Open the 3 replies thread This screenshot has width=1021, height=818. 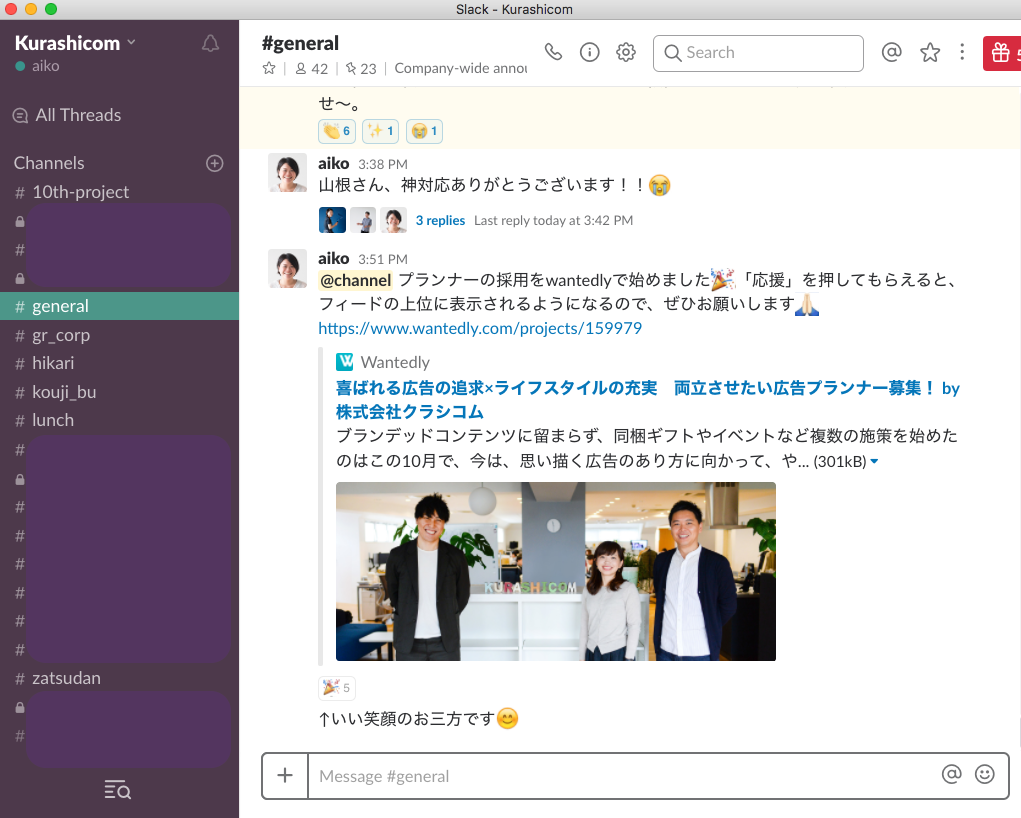[440, 220]
